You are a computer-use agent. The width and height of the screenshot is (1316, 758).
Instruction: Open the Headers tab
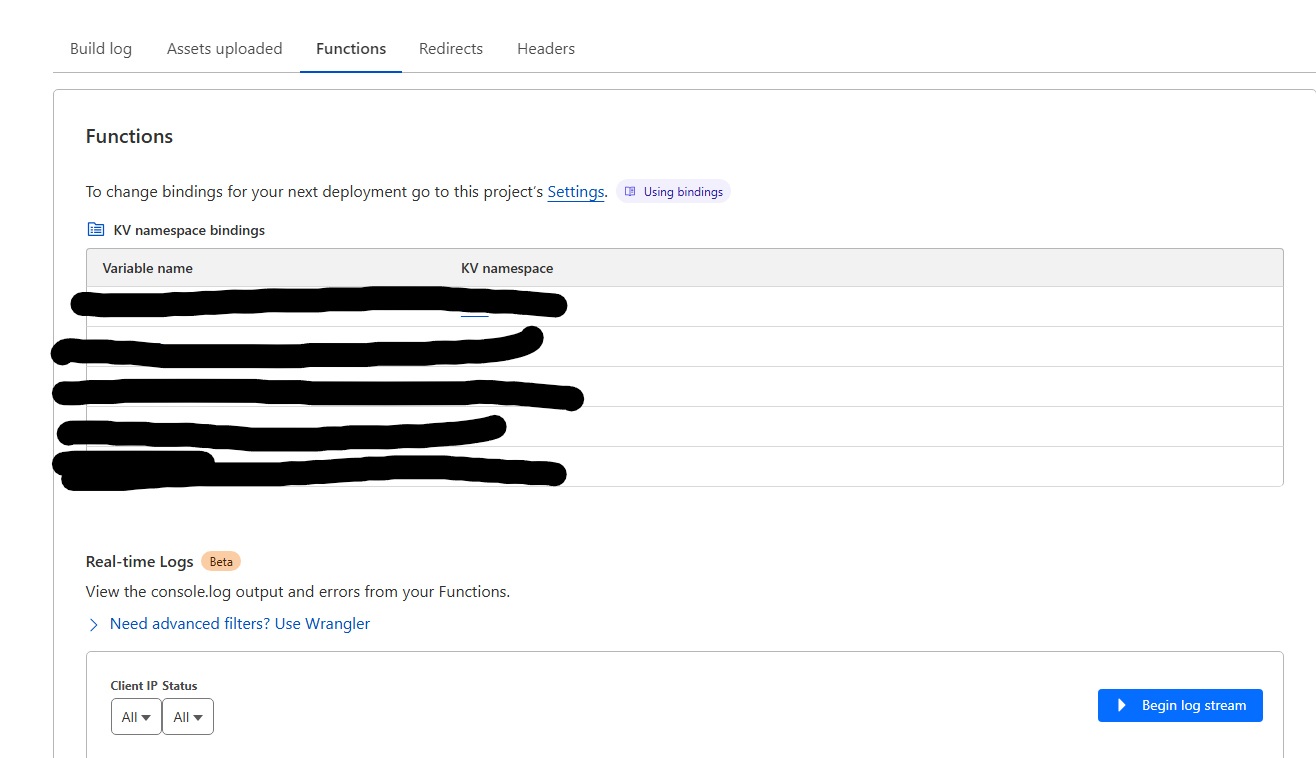546,48
